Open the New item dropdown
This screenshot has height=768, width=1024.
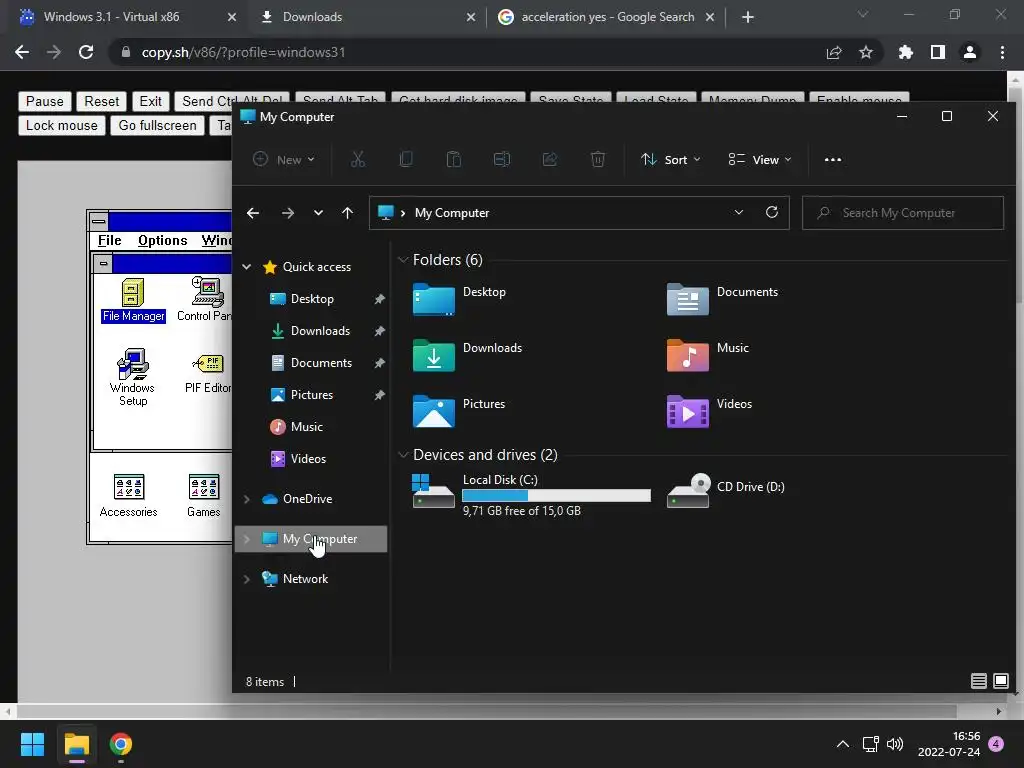point(284,159)
